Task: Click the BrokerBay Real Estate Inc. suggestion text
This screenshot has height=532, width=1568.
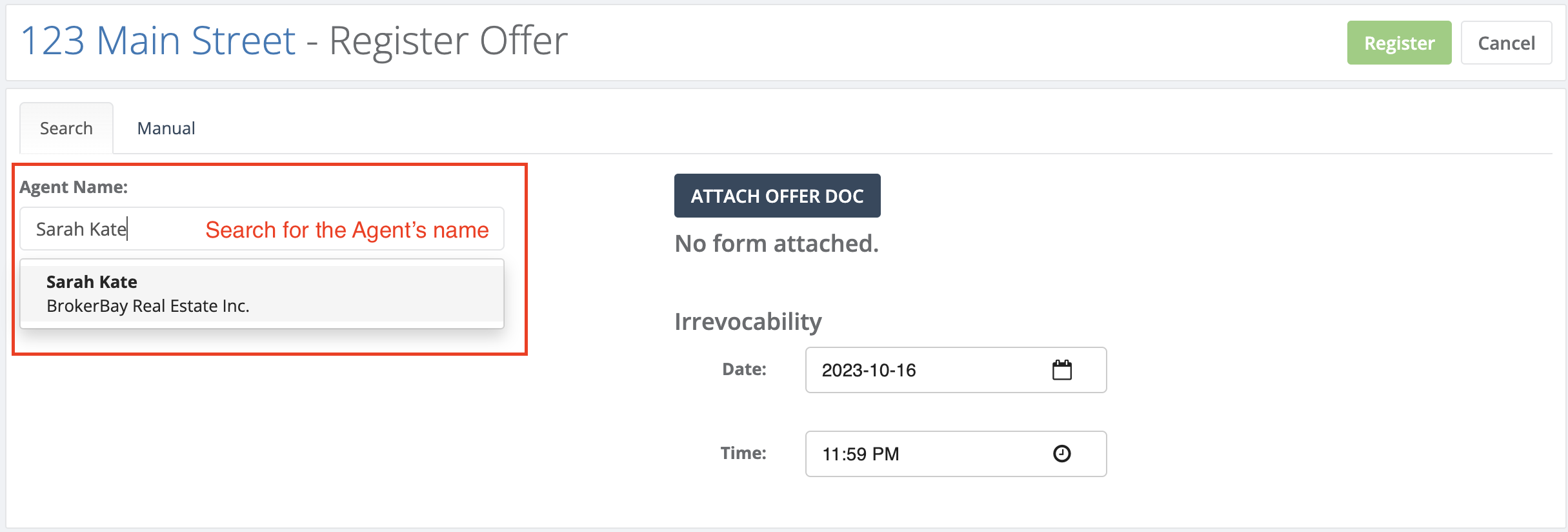Action: [x=148, y=306]
